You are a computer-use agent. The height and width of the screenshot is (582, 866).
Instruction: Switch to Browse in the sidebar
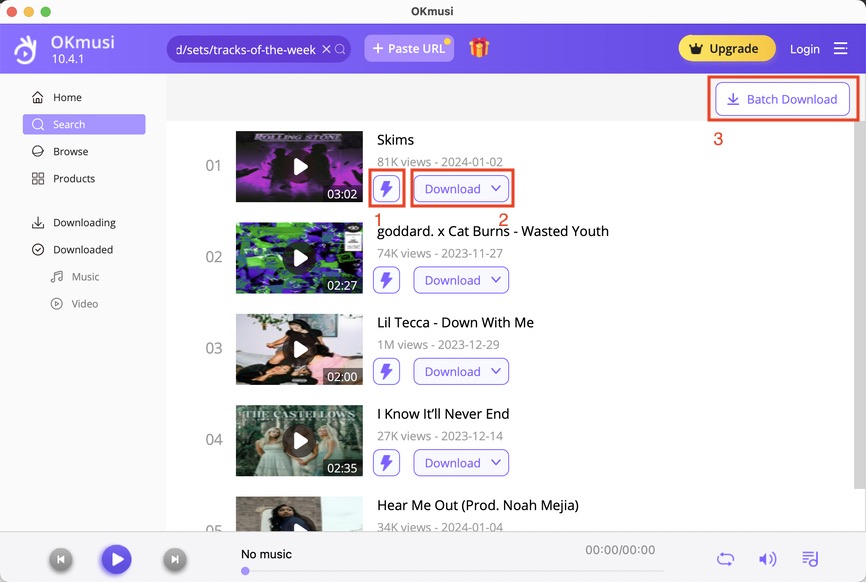[x=70, y=151]
